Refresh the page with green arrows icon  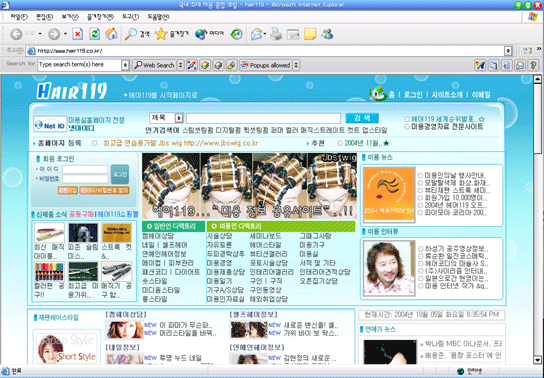[94, 34]
